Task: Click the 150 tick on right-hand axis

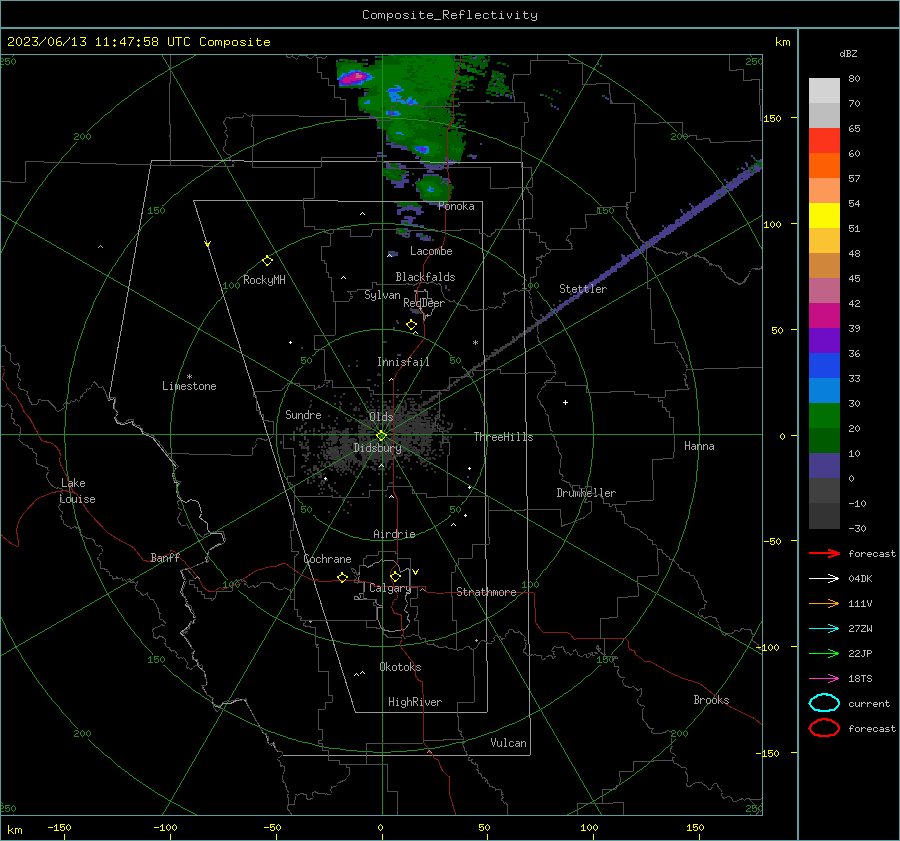Action: pos(772,118)
